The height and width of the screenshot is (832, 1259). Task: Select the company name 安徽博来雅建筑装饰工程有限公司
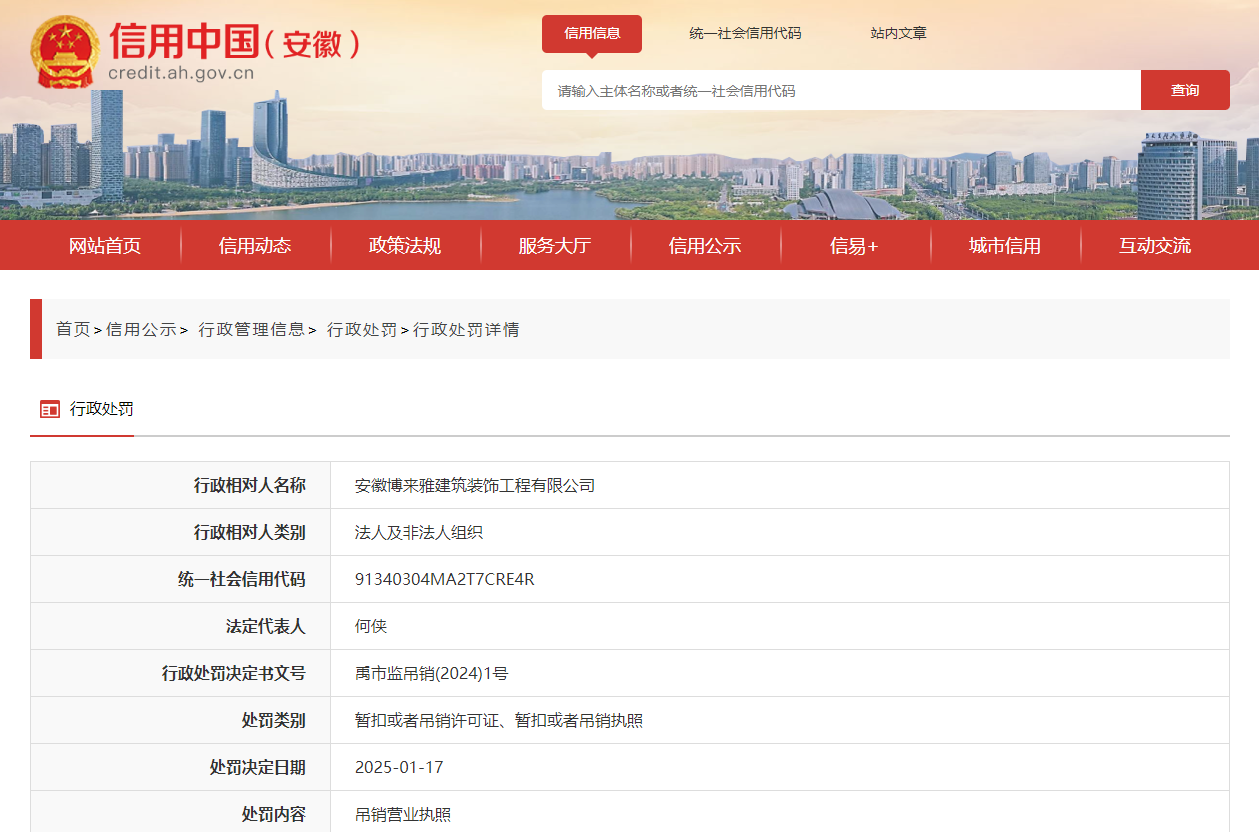(474, 485)
